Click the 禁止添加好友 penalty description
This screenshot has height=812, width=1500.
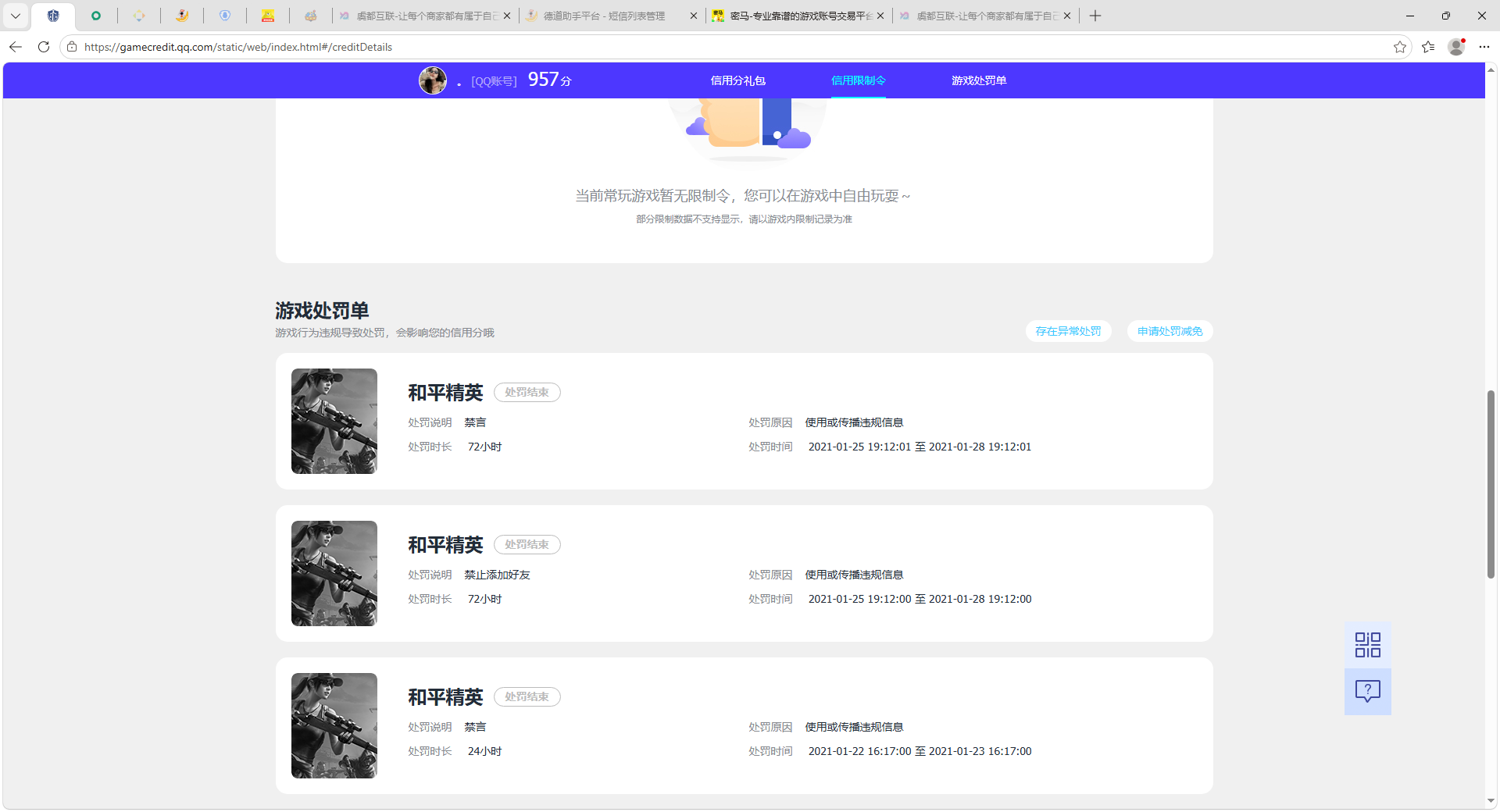498,575
